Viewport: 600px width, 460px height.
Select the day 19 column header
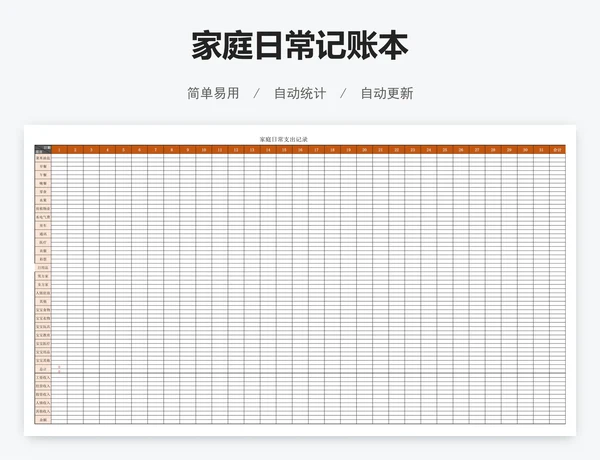tap(349, 150)
